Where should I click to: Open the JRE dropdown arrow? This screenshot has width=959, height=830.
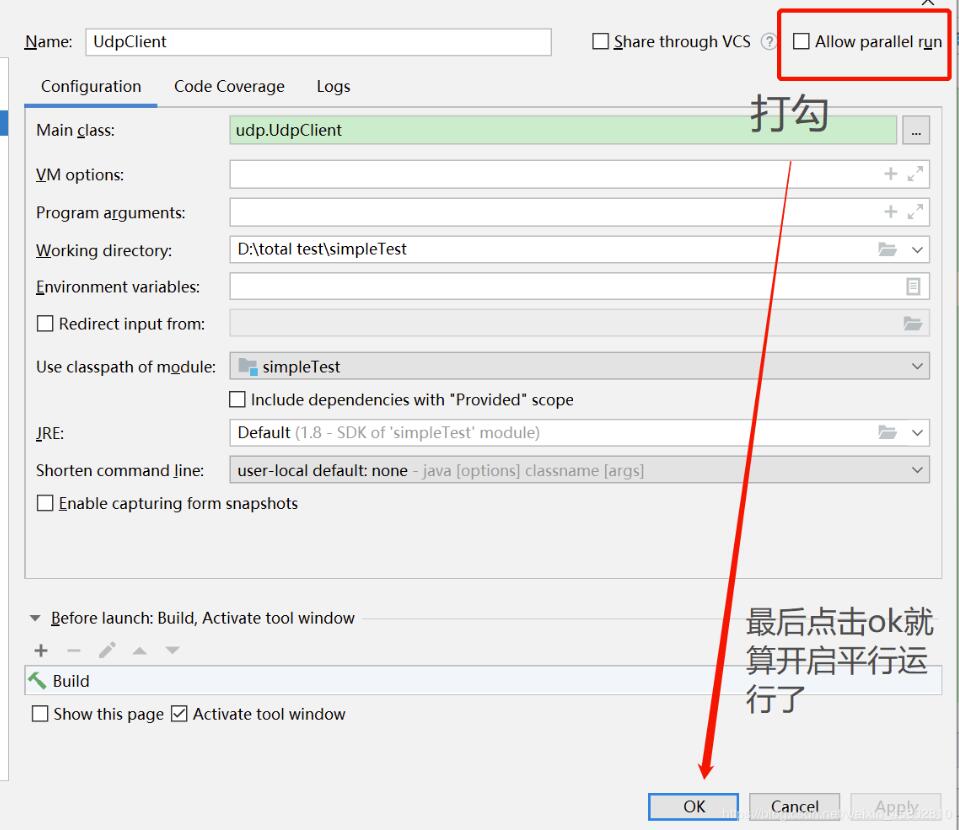coord(917,432)
